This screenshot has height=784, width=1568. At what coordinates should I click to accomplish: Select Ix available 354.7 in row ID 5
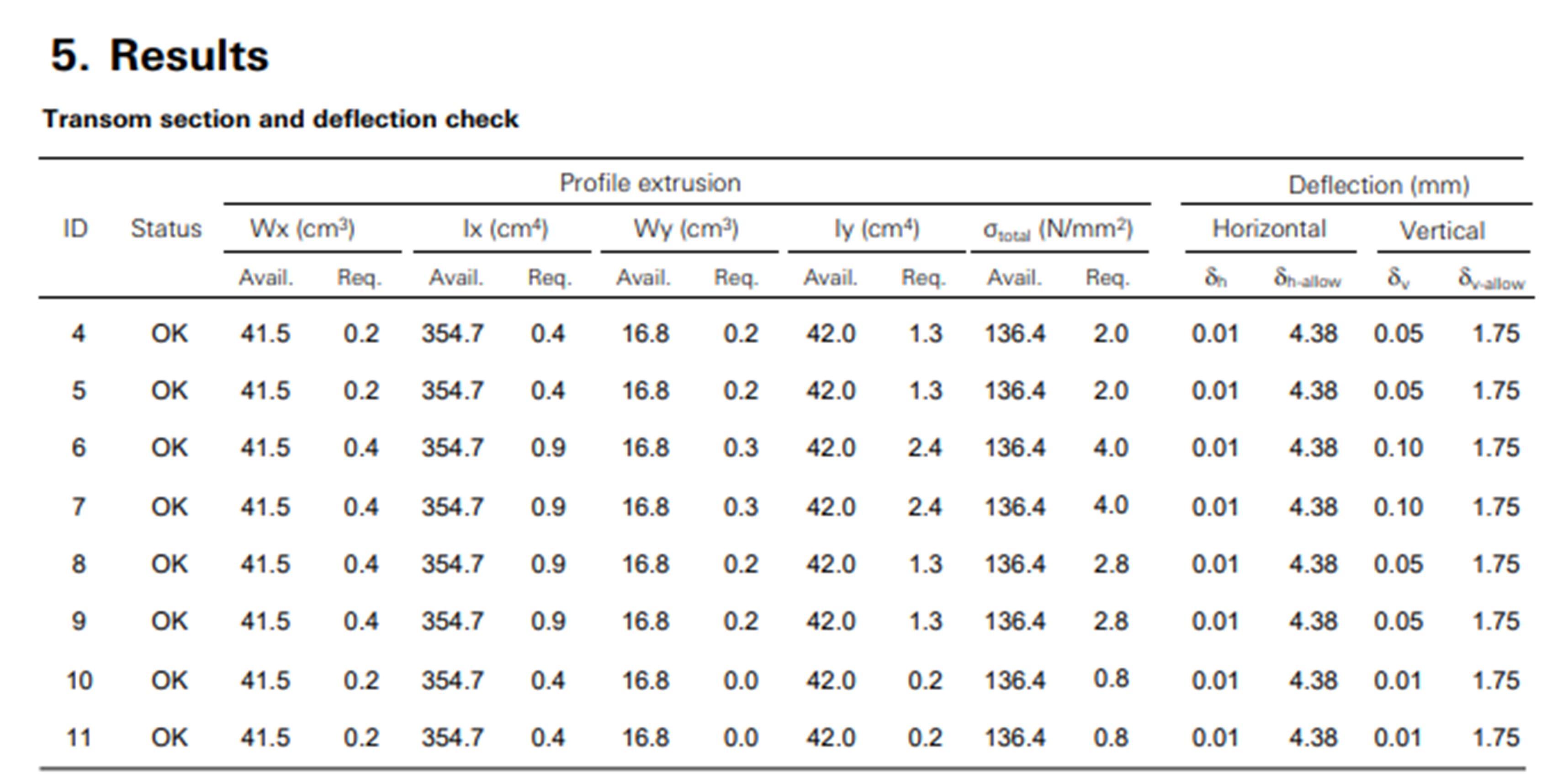[x=453, y=390]
